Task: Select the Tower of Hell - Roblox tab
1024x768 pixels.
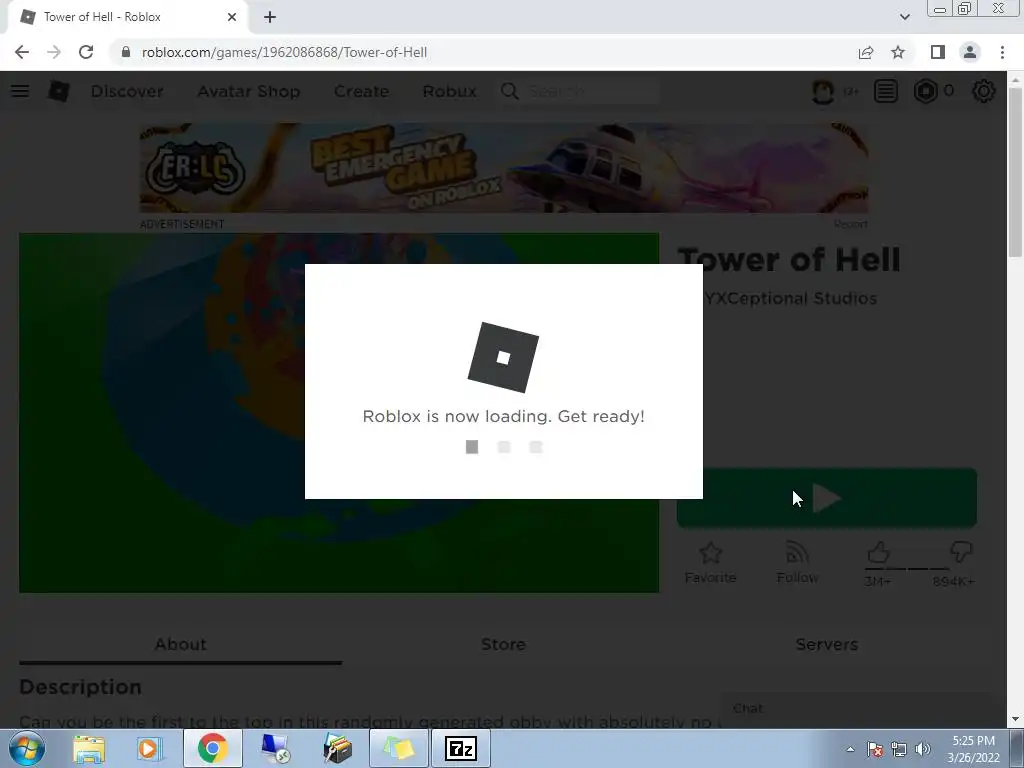Action: (127, 17)
